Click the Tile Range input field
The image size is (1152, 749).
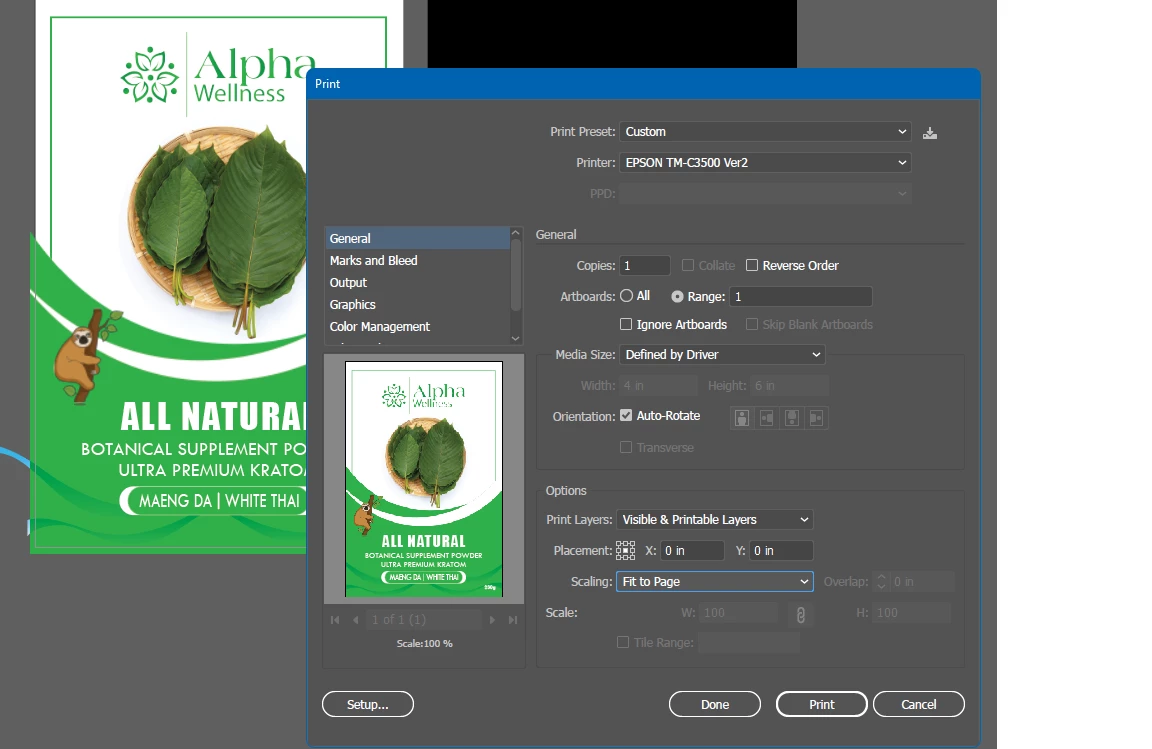(749, 642)
